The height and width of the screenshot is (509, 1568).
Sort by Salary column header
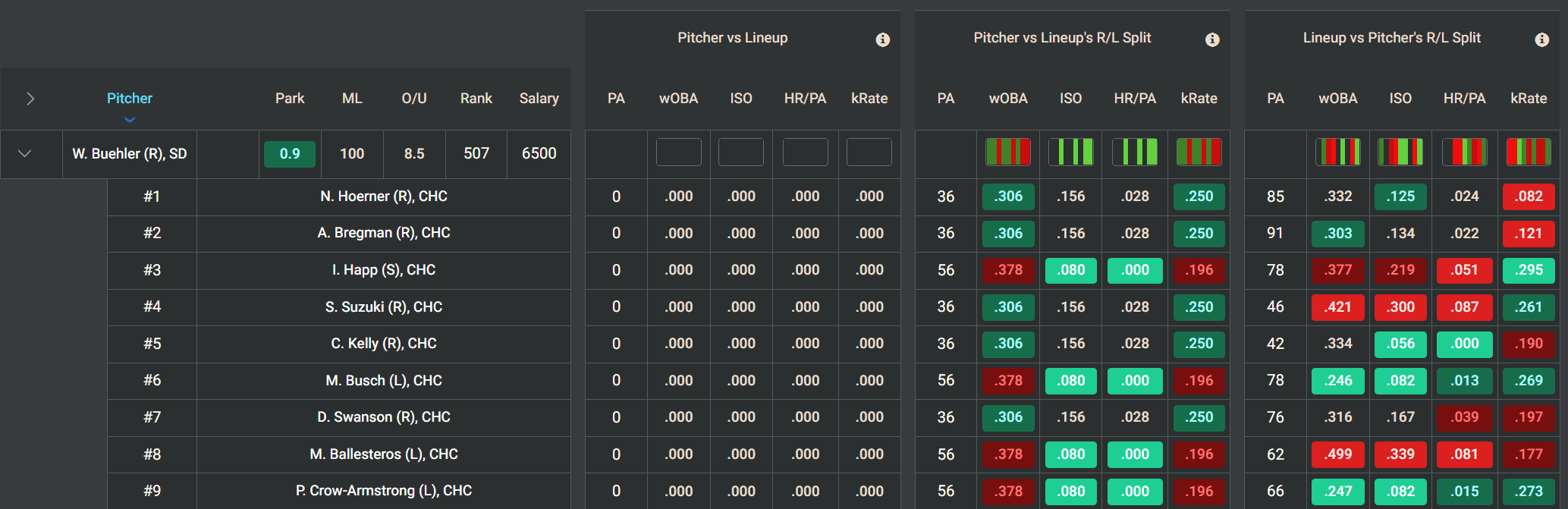tap(539, 99)
